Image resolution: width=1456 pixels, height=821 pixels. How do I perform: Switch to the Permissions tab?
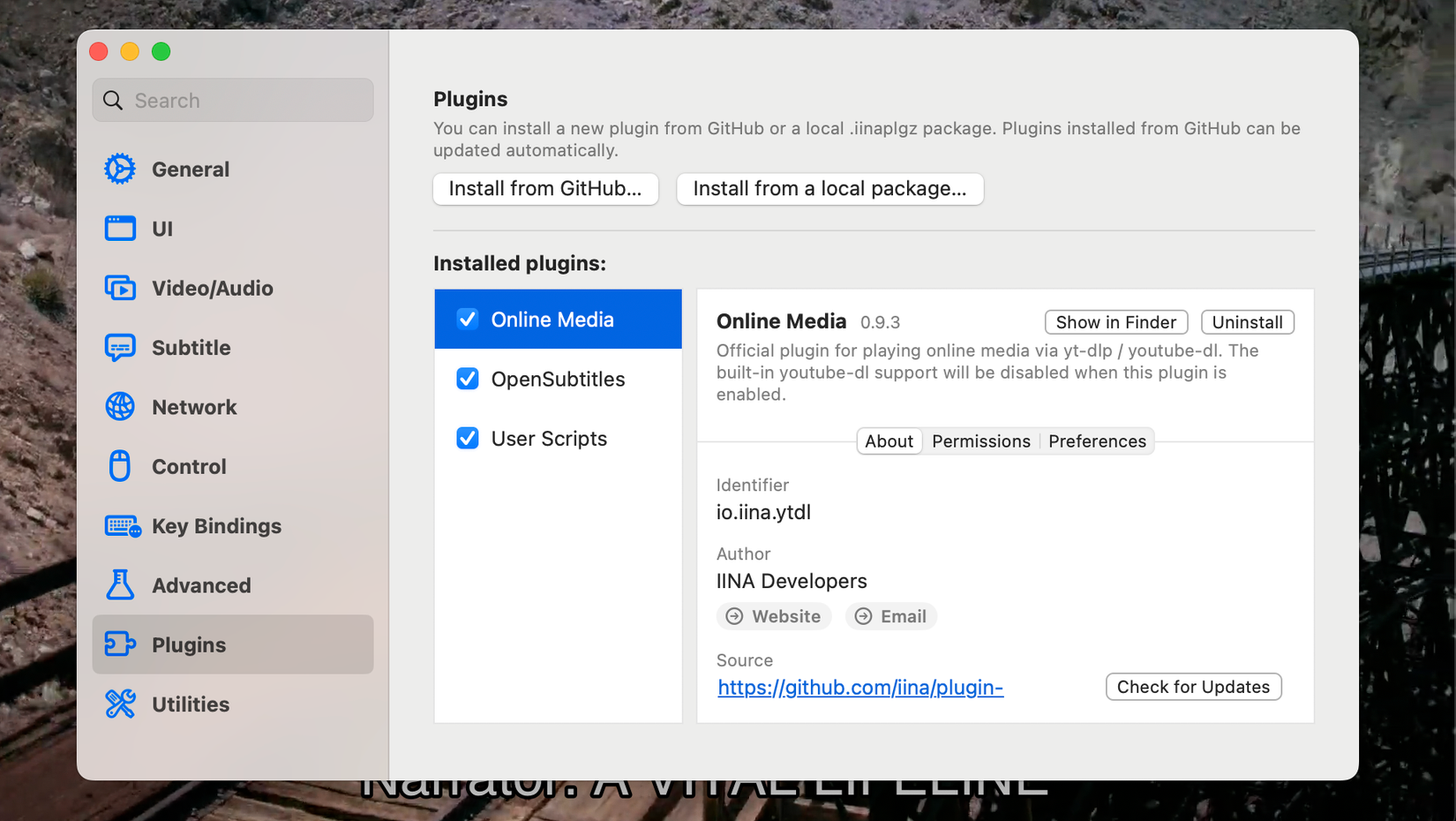coord(980,441)
